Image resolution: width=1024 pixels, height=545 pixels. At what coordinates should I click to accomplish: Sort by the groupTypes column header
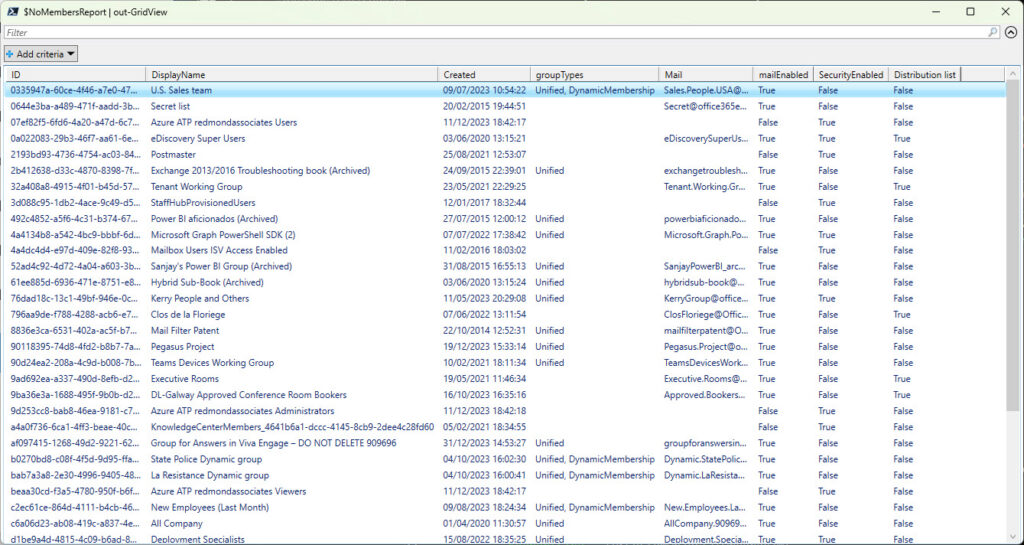click(594, 75)
